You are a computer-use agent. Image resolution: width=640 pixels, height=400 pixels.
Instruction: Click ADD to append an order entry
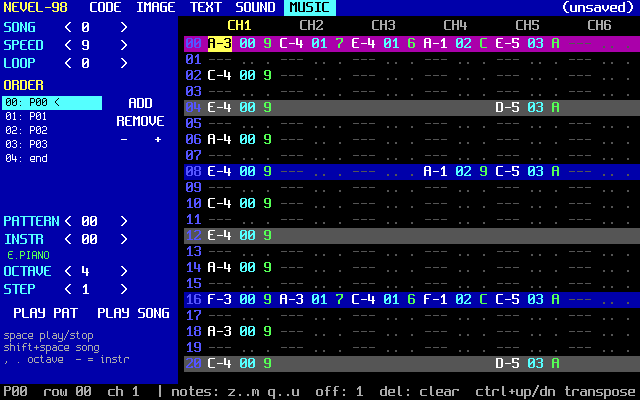[140, 103]
